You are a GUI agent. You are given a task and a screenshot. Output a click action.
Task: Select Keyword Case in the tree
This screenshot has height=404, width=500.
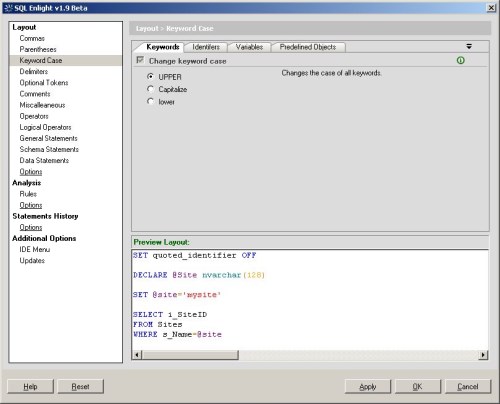(41, 60)
